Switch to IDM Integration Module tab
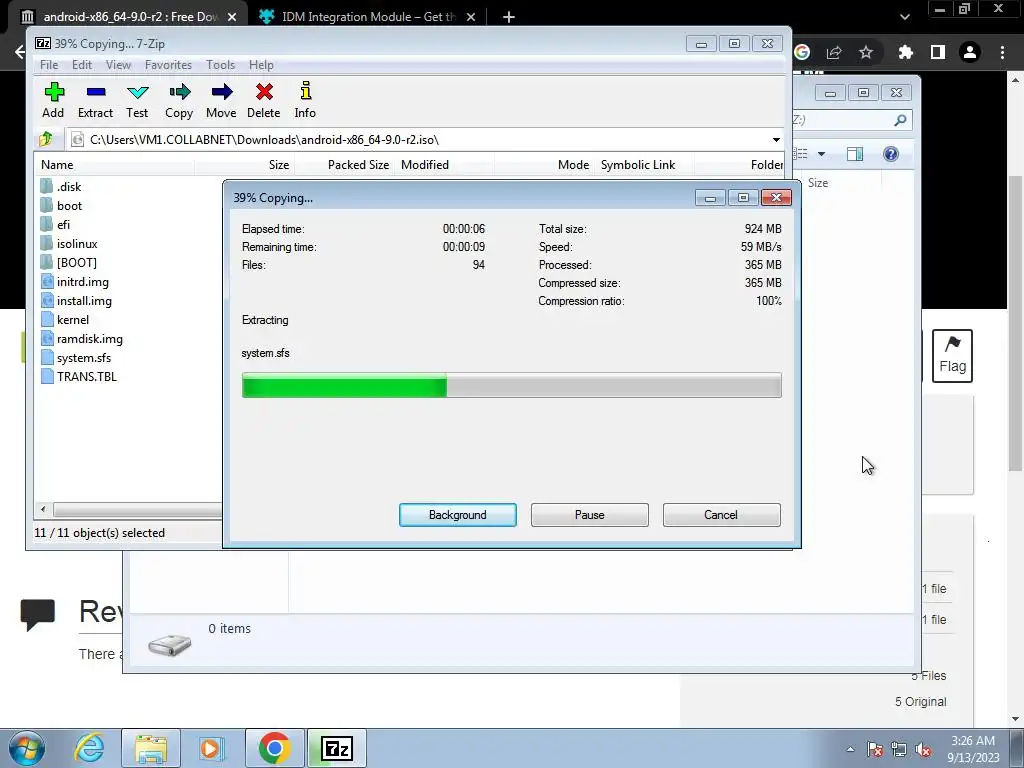This screenshot has width=1024, height=768. 368,17
